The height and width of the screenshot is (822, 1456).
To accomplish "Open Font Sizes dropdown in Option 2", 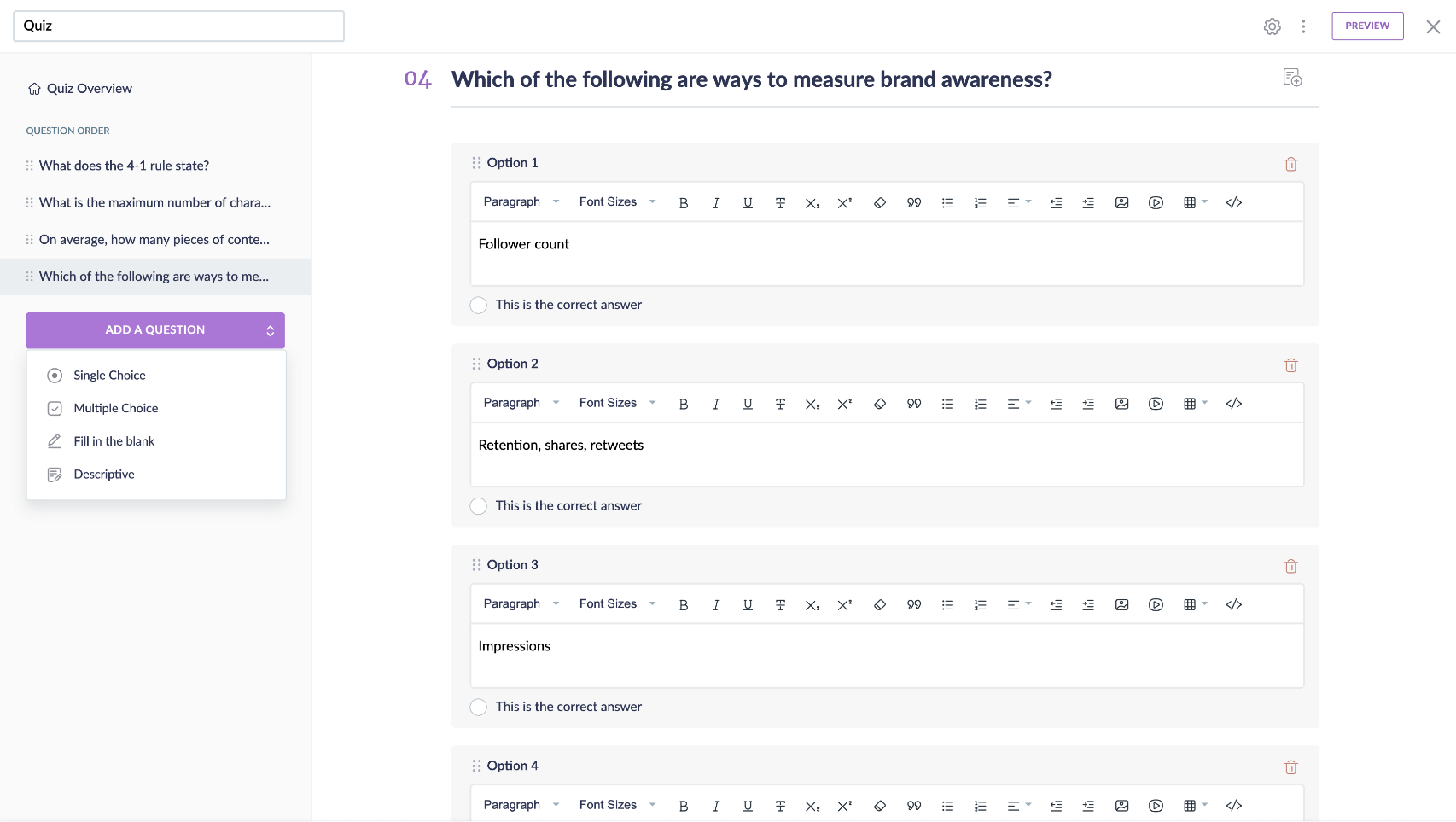I will 616,403.
